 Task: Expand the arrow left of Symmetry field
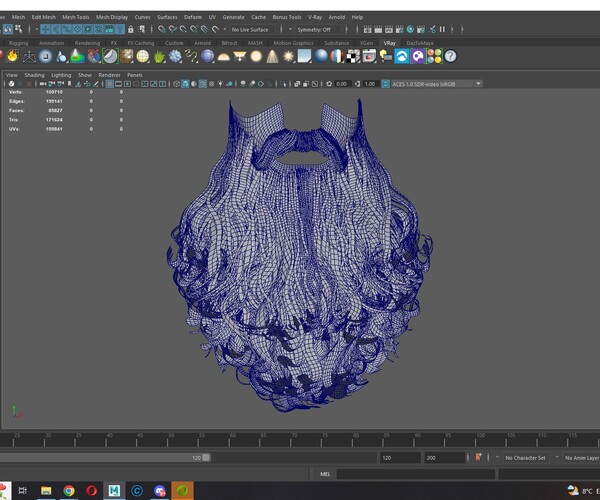290,29
